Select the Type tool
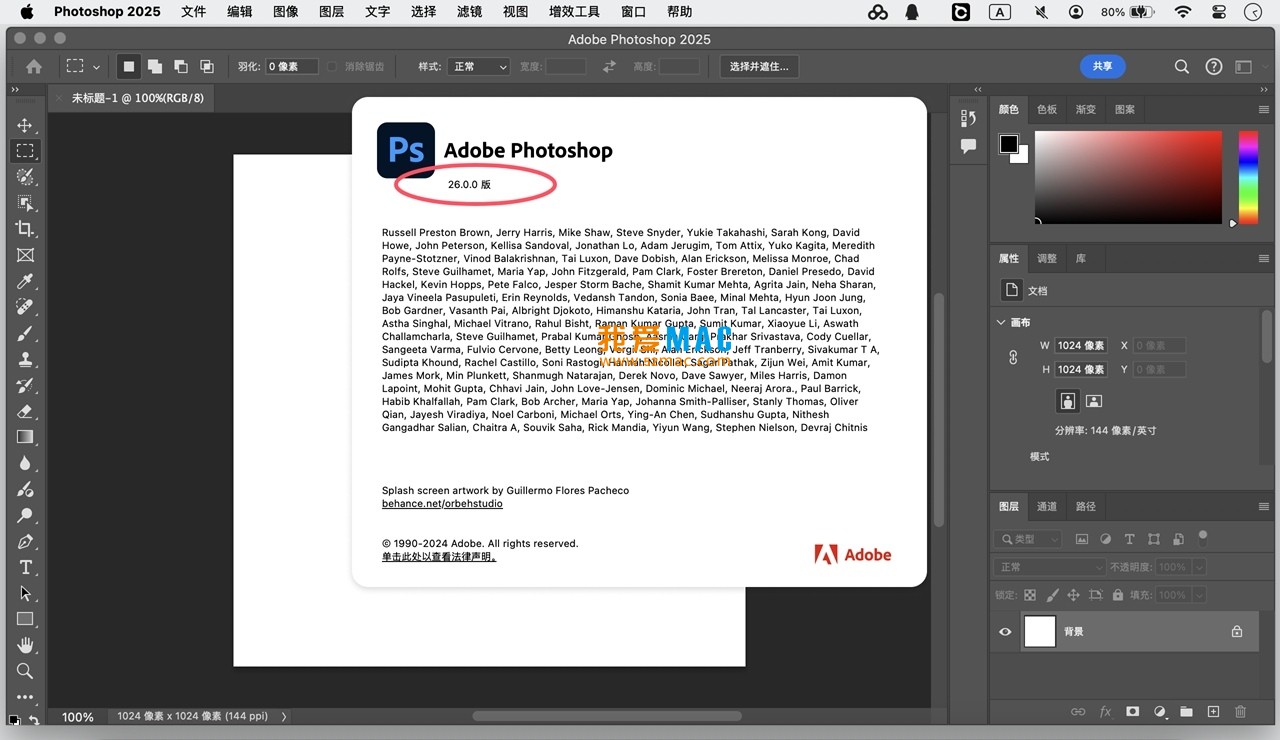Viewport: 1280px width, 740px height. (x=26, y=567)
